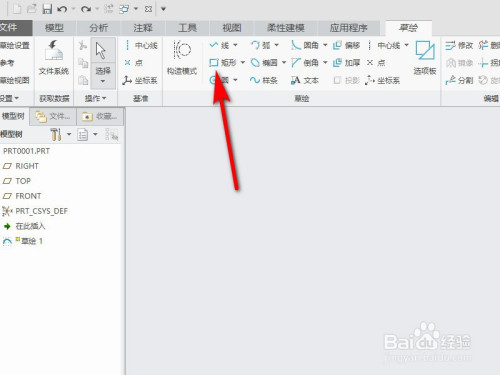Viewport: 500px width, 375px height.
Task: Click the Copy icon in operations group
Action: [83, 63]
